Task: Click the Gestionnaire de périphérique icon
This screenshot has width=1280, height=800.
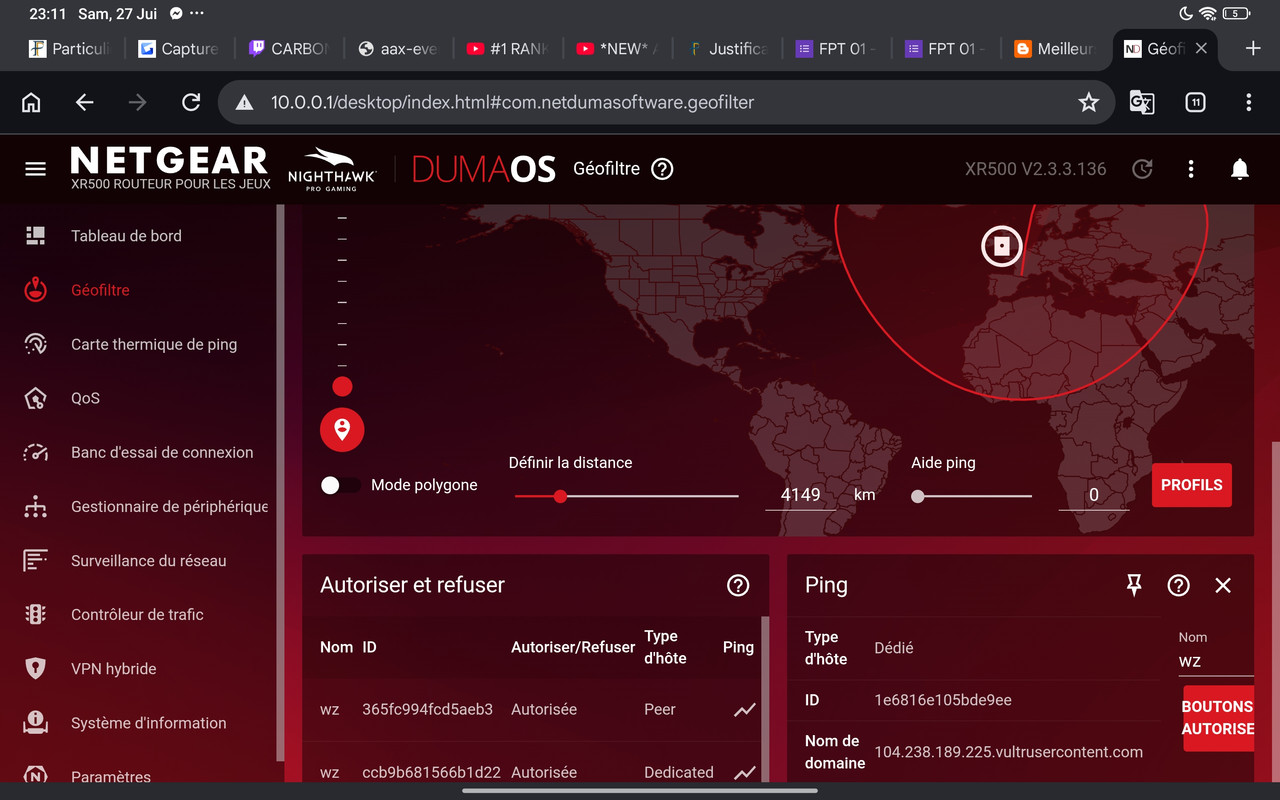Action: pos(35,507)
